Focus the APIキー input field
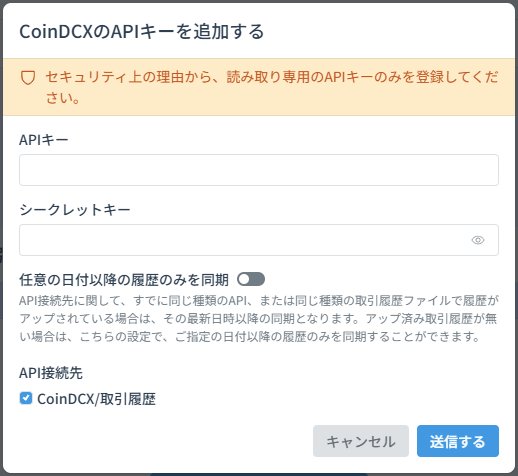Viewport: 518px width, 476px height. 259,170
